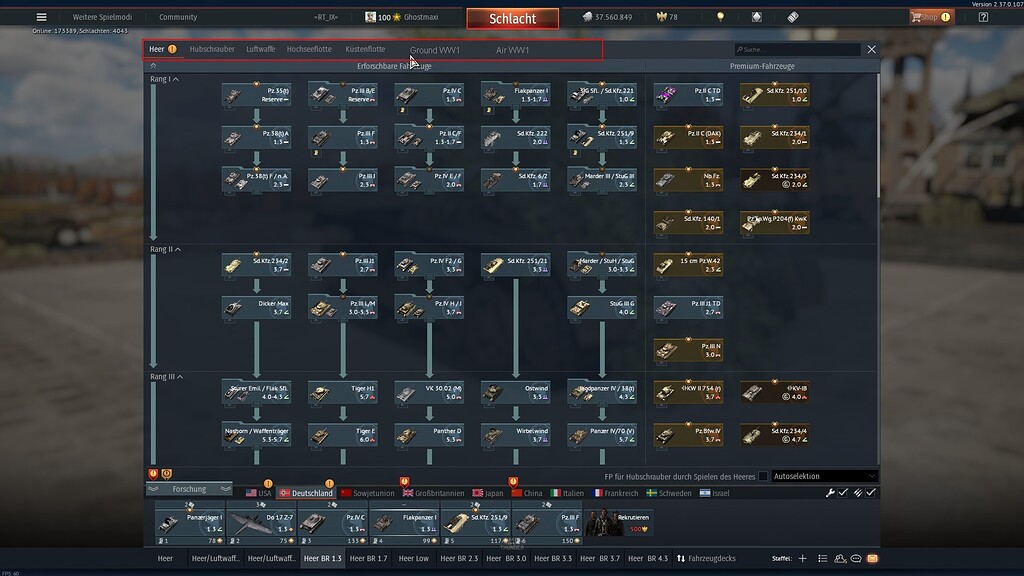1024x576 pixels.
Task: Open the chat bubble icon in bottom bar
Action: (857, 558)
